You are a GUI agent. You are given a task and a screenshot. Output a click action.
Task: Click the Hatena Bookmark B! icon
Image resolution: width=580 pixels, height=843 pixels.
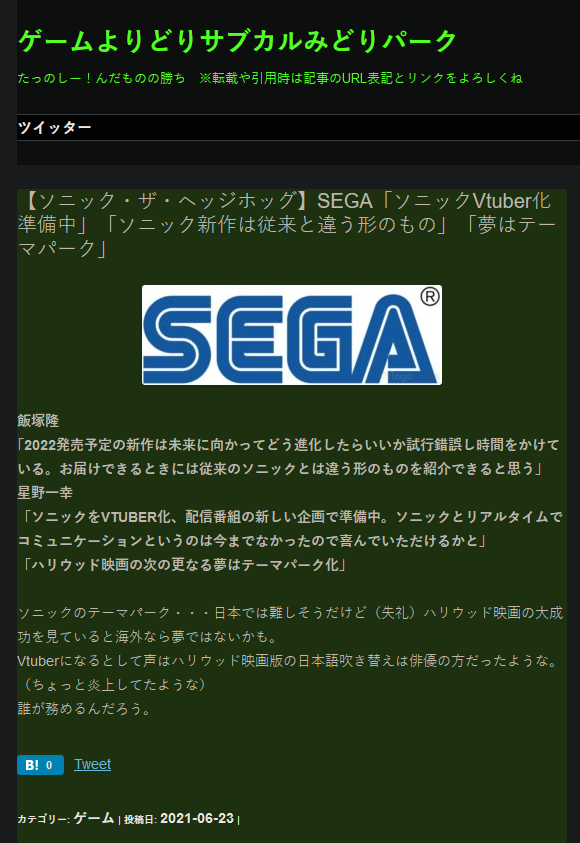(x=32, y=765)
